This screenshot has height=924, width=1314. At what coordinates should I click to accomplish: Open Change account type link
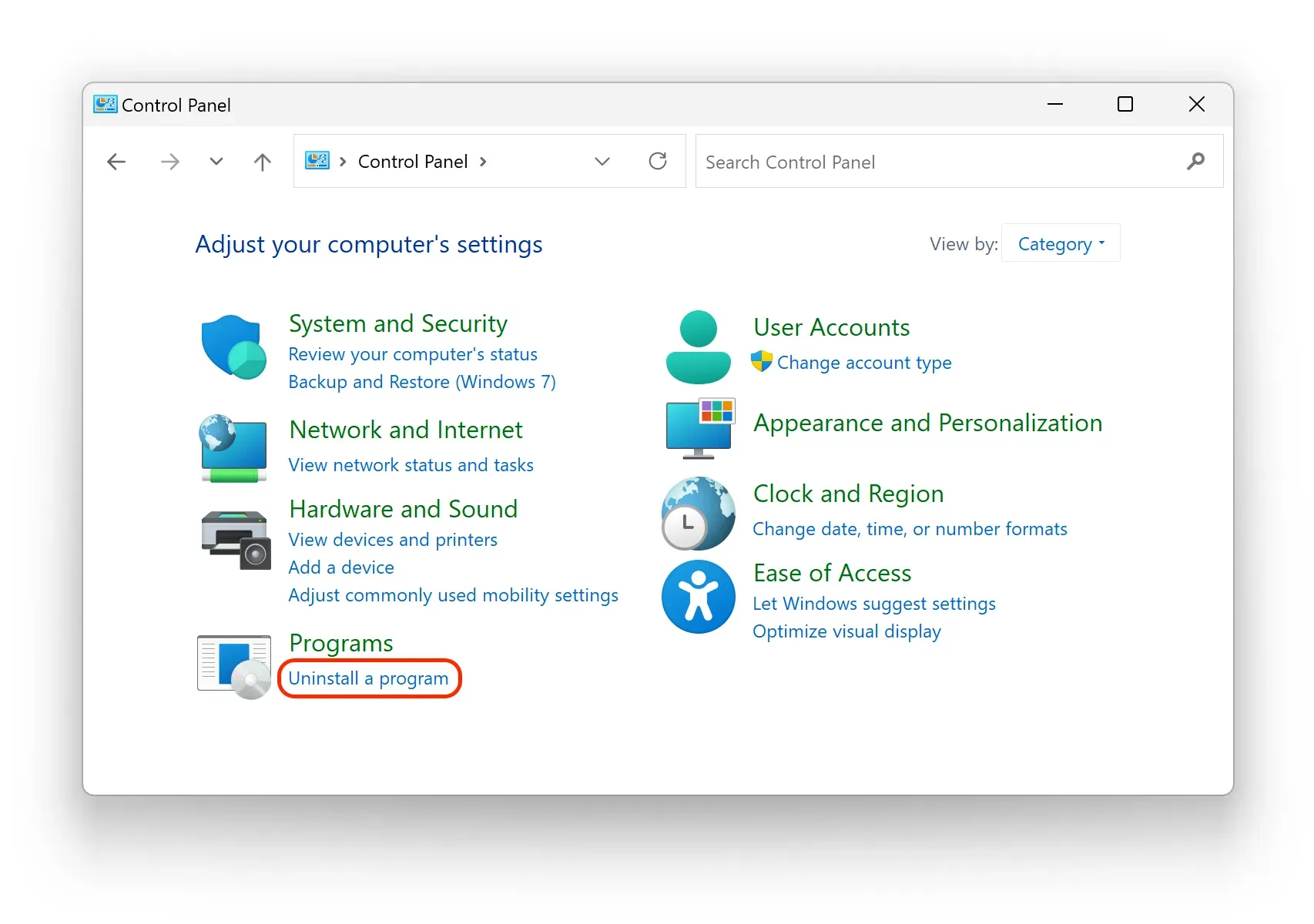(863, 363)
